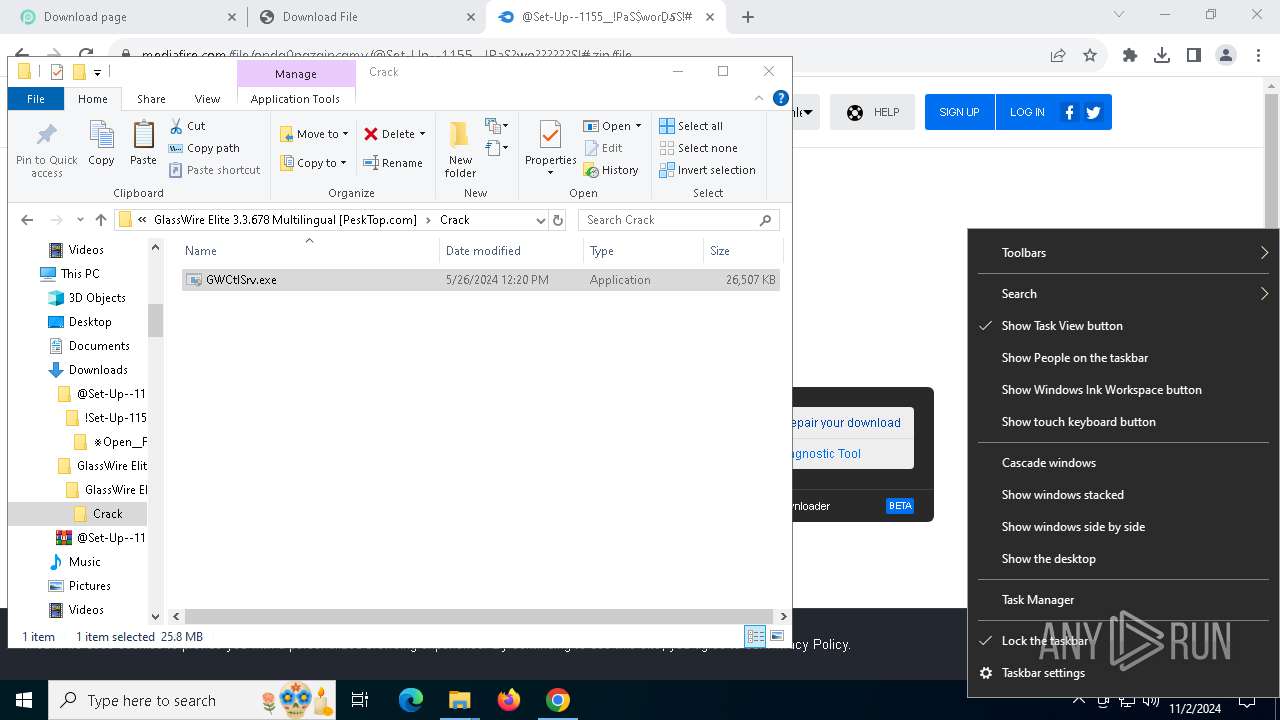Click Select none
The width and height of the screenshot is (1280, 720).
pos(698,148)
